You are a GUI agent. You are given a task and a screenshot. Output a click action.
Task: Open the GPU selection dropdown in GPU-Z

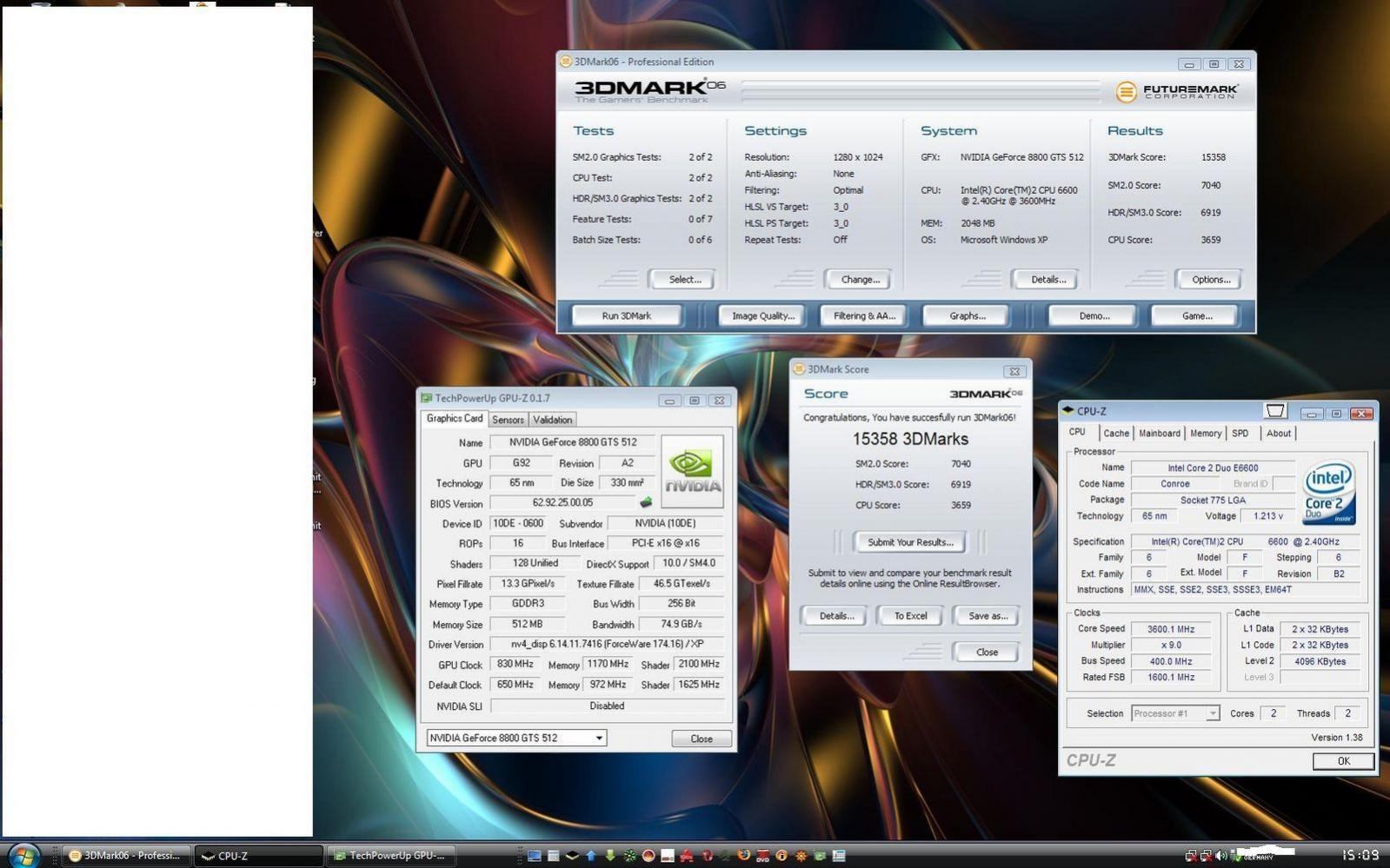599,739
